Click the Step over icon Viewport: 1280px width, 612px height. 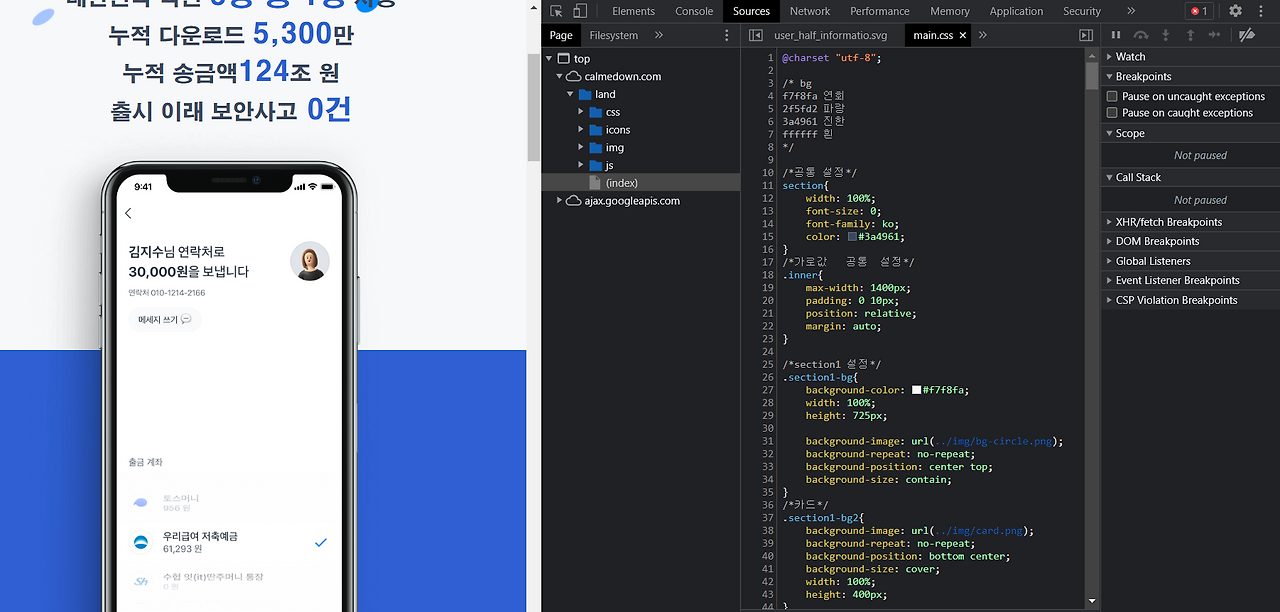pyautogui.click(x=1140, y=35)
